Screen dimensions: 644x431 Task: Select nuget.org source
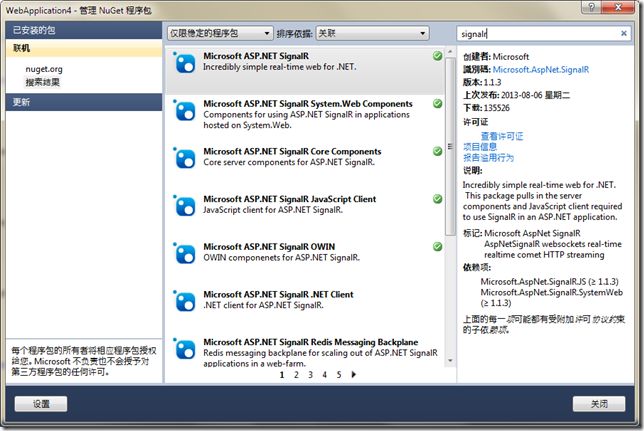tap(44, 69)
